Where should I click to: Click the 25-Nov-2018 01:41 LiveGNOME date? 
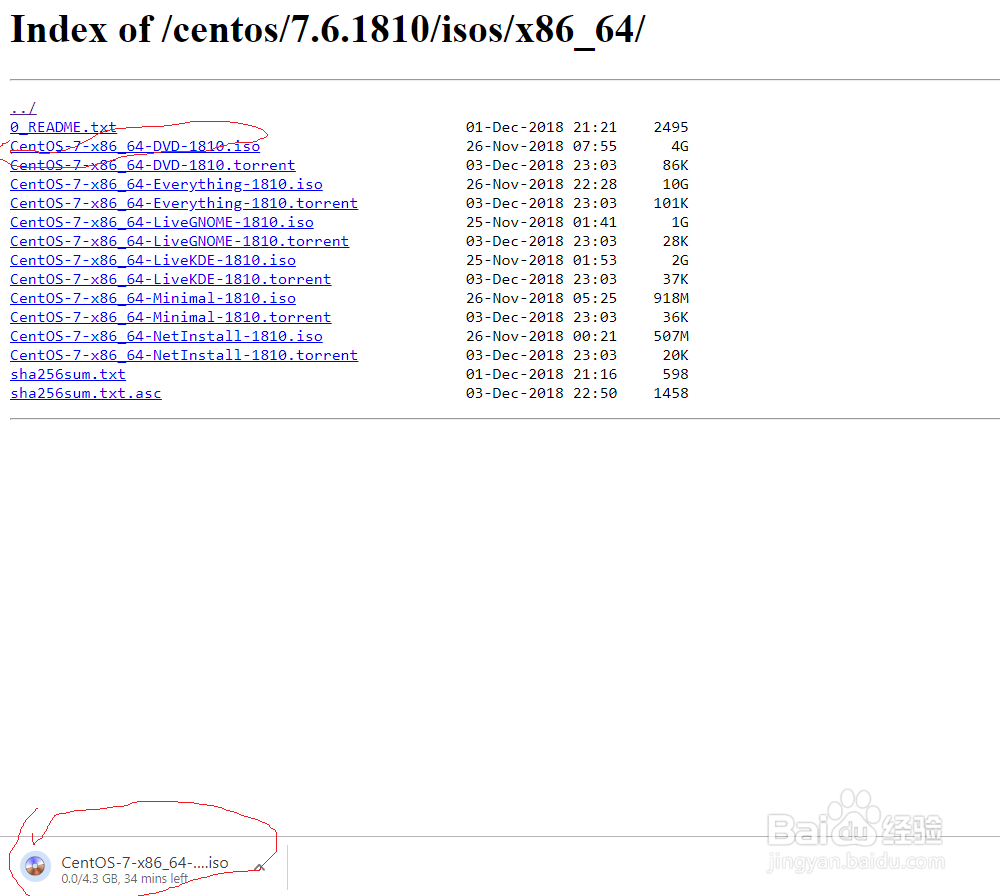[541, 222]
